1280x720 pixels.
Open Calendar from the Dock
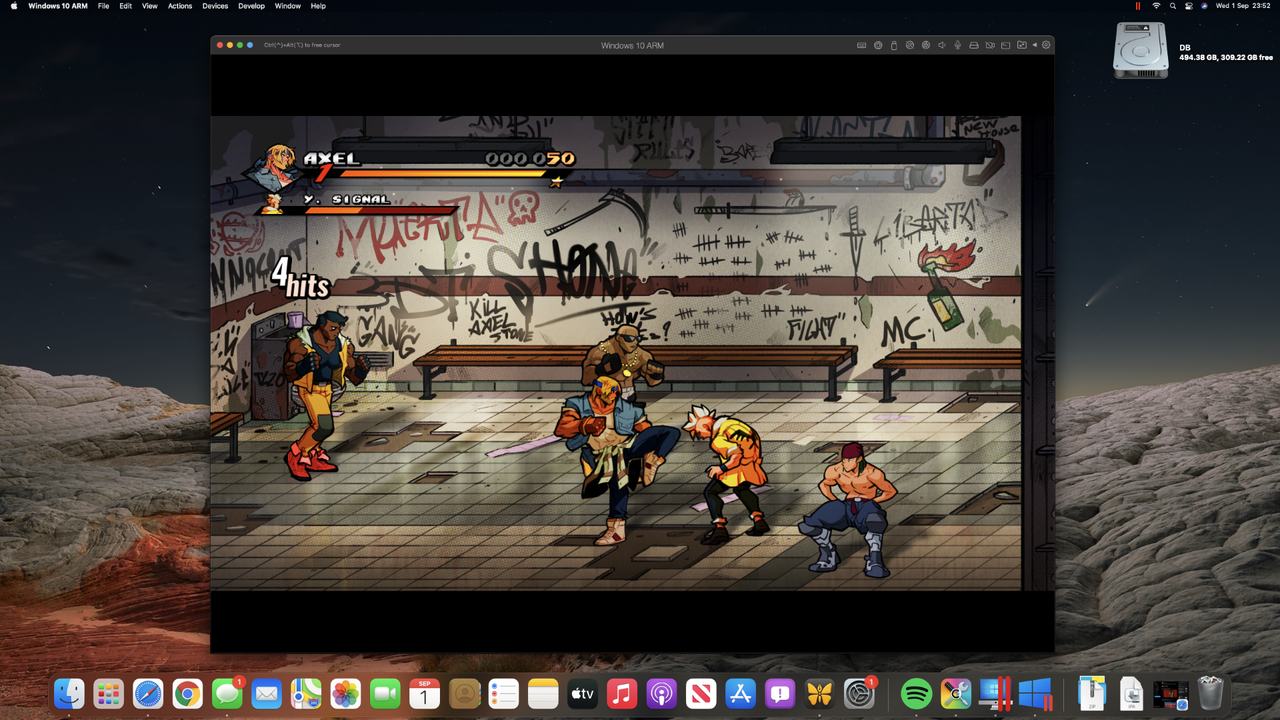(424, 693)
